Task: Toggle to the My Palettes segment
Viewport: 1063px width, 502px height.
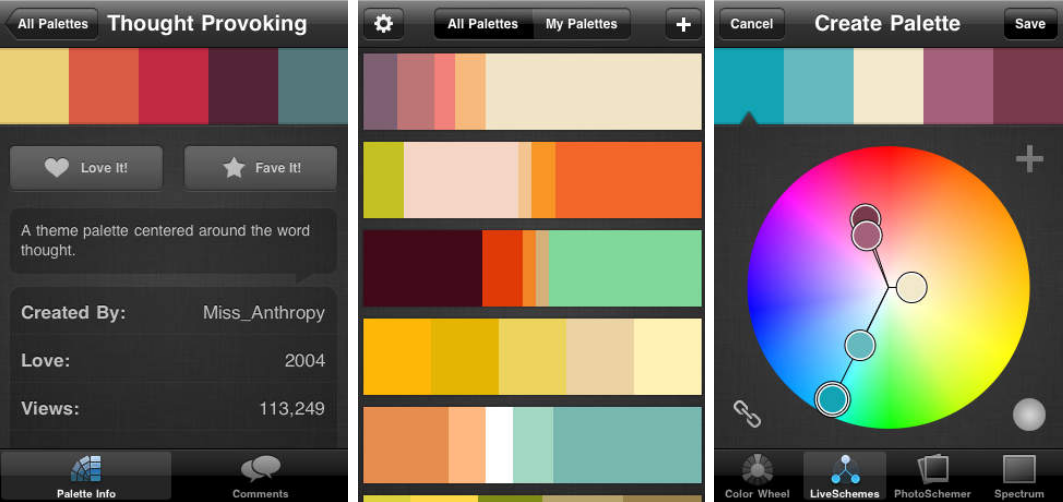Action: click(x=581, y=24)
